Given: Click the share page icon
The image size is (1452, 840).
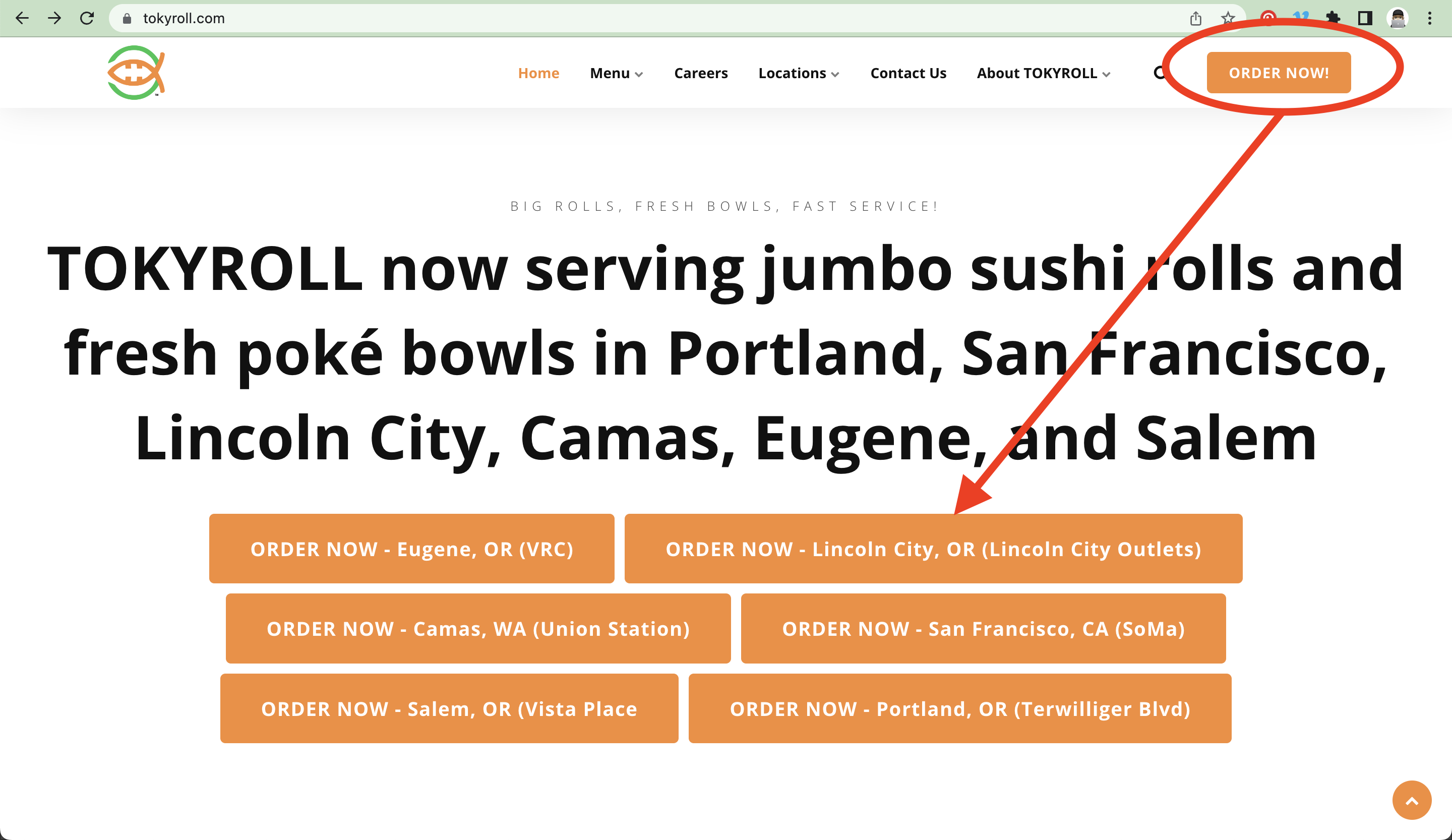Looking at the screenshot, I should tap(1195, 19).
